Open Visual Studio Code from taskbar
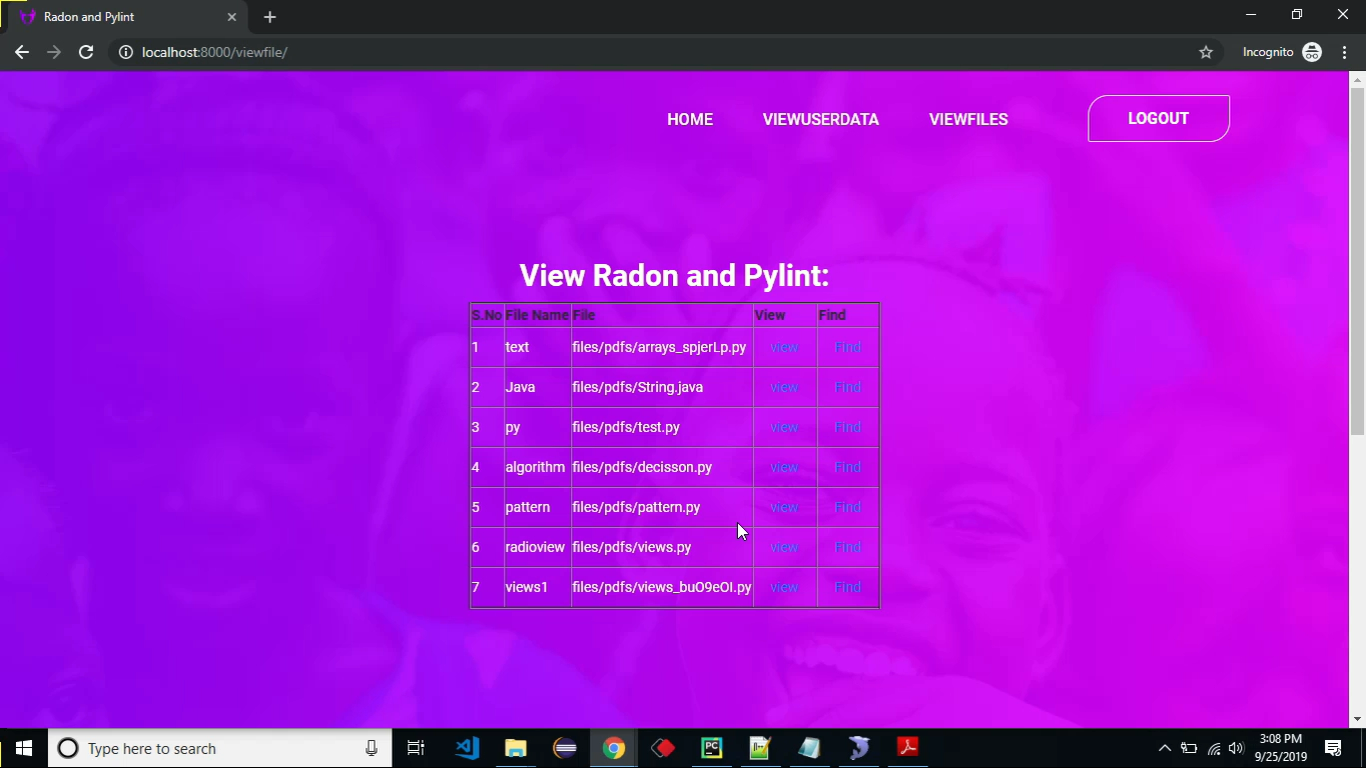Image resolution: width=1366 pixels, height=768 pixels. [467, 748]
